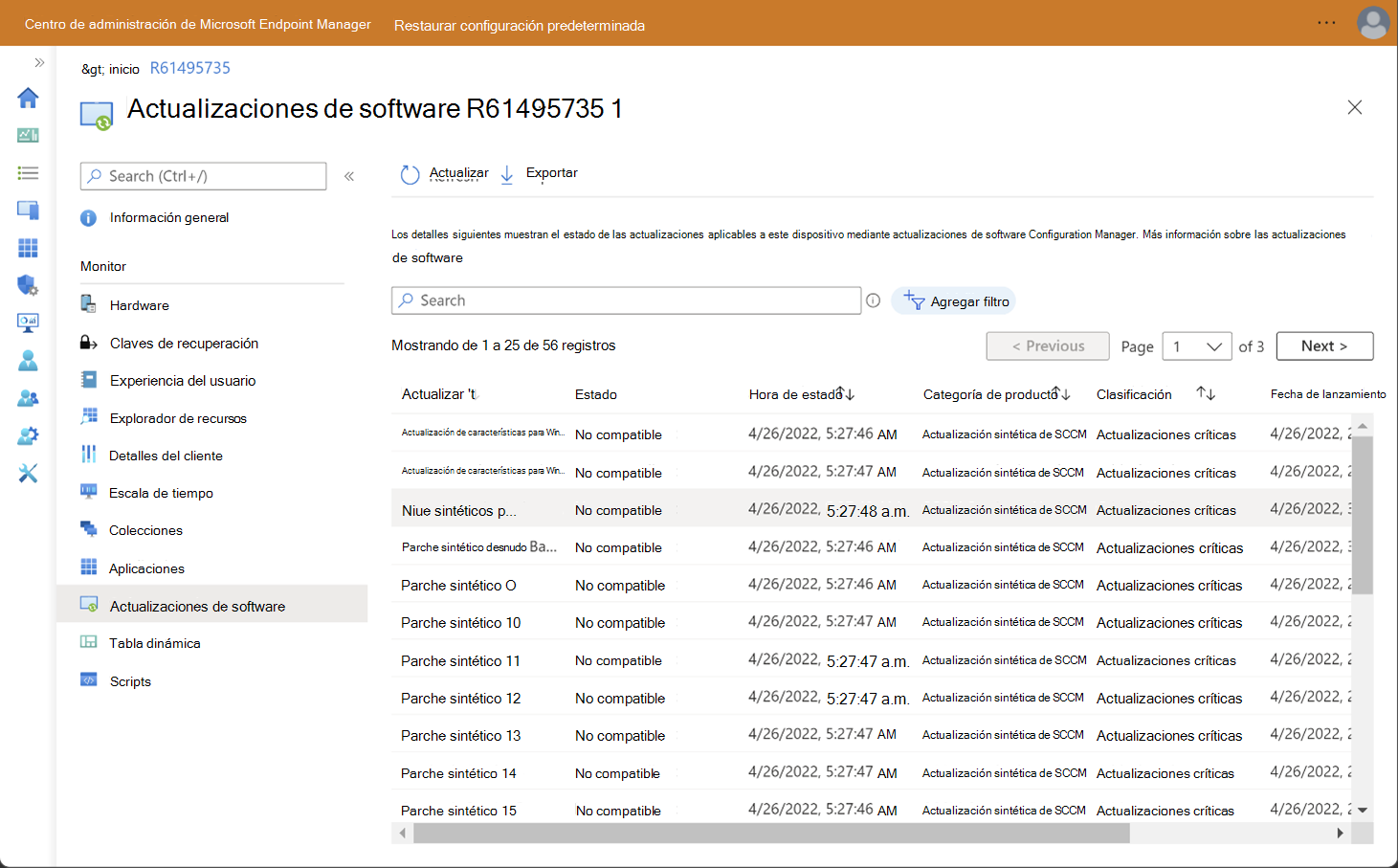Click the table scroll-left arrow
Viewport: 1398px width, 868px height.
pyautogui.click(x=403, y=834)
